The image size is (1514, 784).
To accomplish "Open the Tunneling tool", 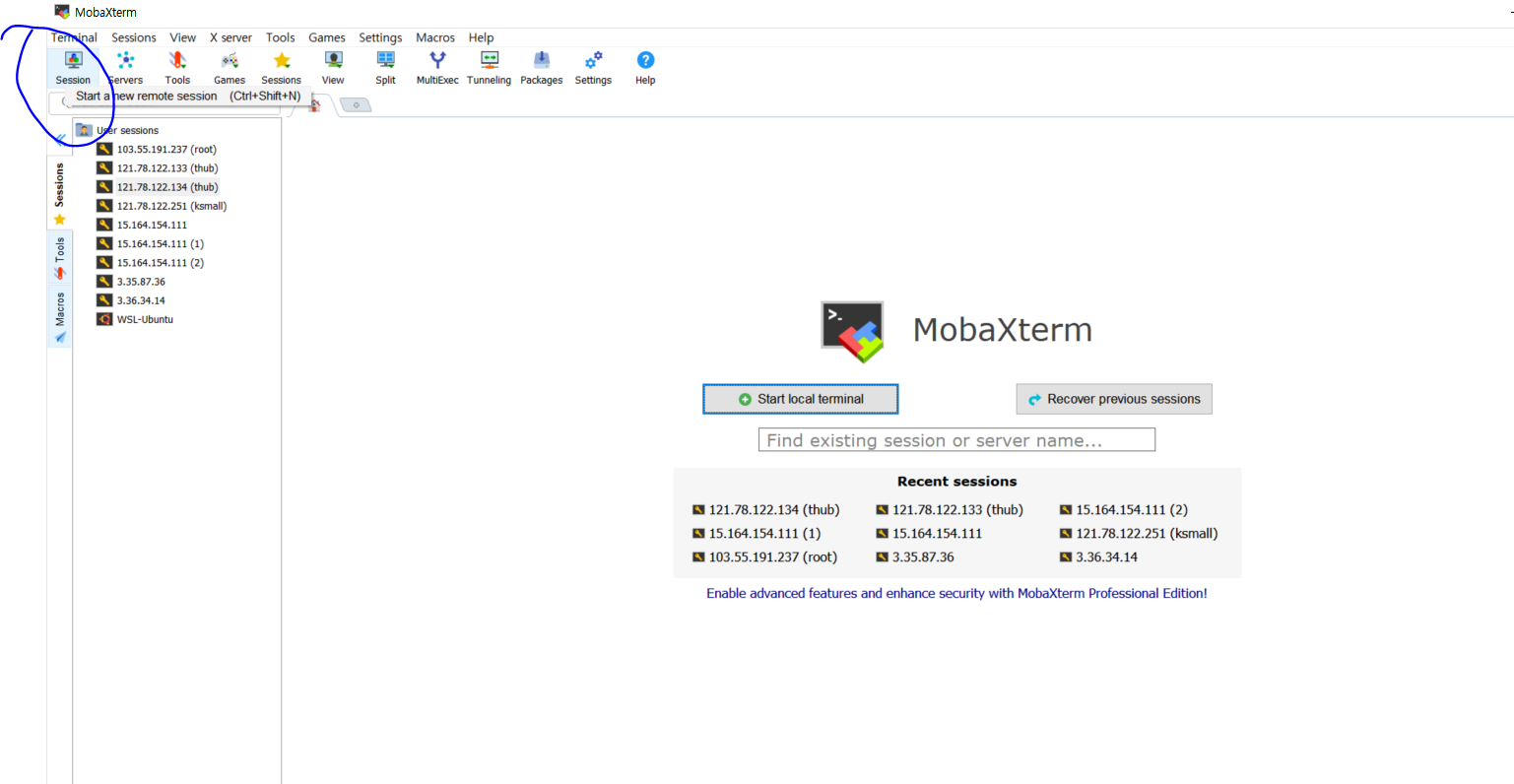I will pos(489,67).
